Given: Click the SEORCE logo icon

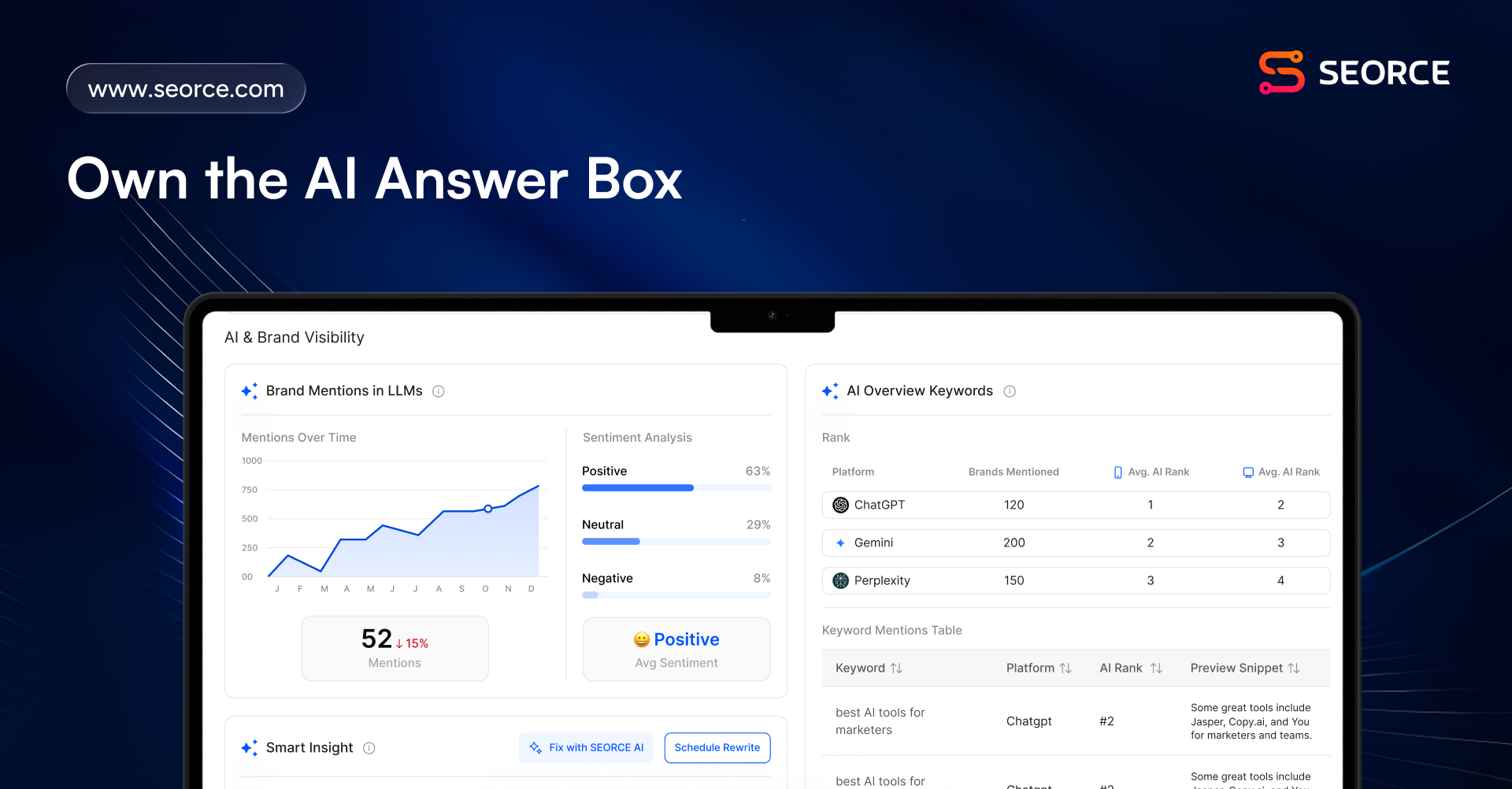Looking at the screenshot, I should [x=1281, y=72].
